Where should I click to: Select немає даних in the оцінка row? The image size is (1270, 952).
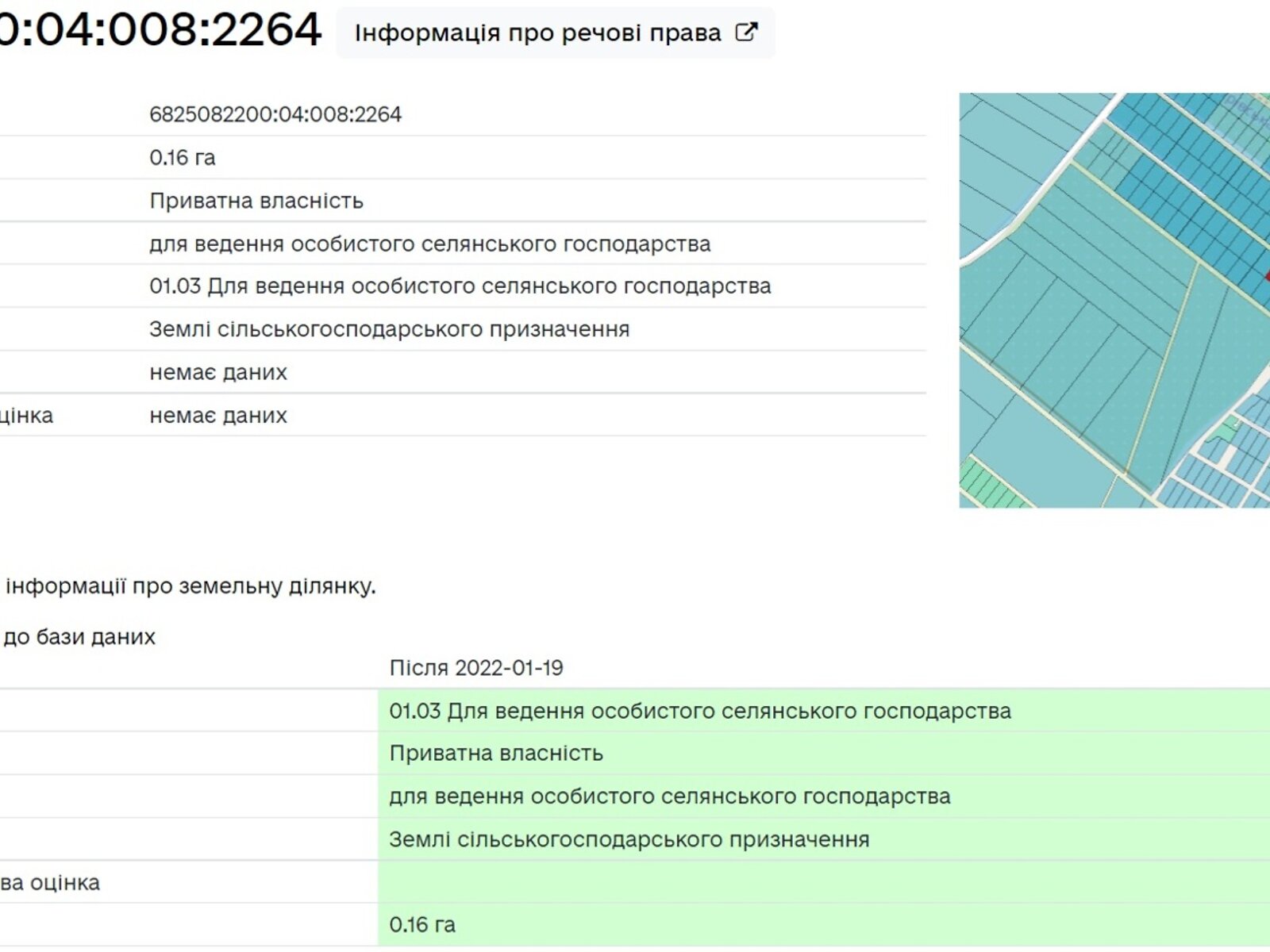218,415
